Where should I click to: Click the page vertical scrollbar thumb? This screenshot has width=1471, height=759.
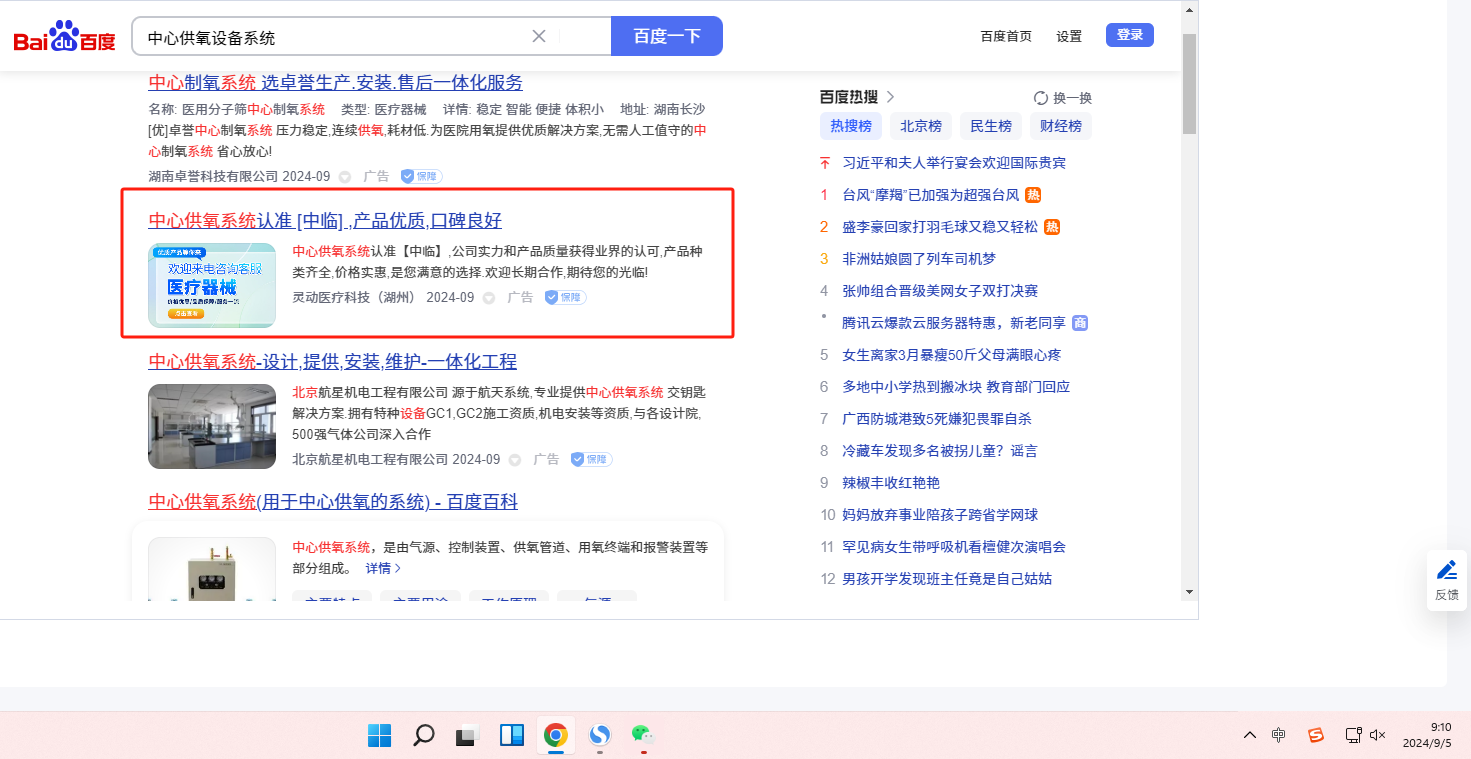tap(1189, 85)
